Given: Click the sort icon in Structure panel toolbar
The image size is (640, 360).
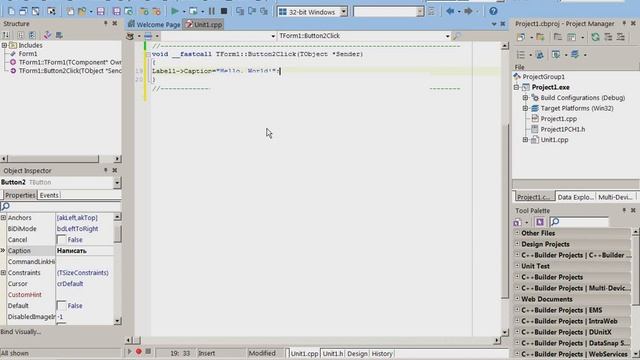Looking at the screenshot, I should pos(6,35).
